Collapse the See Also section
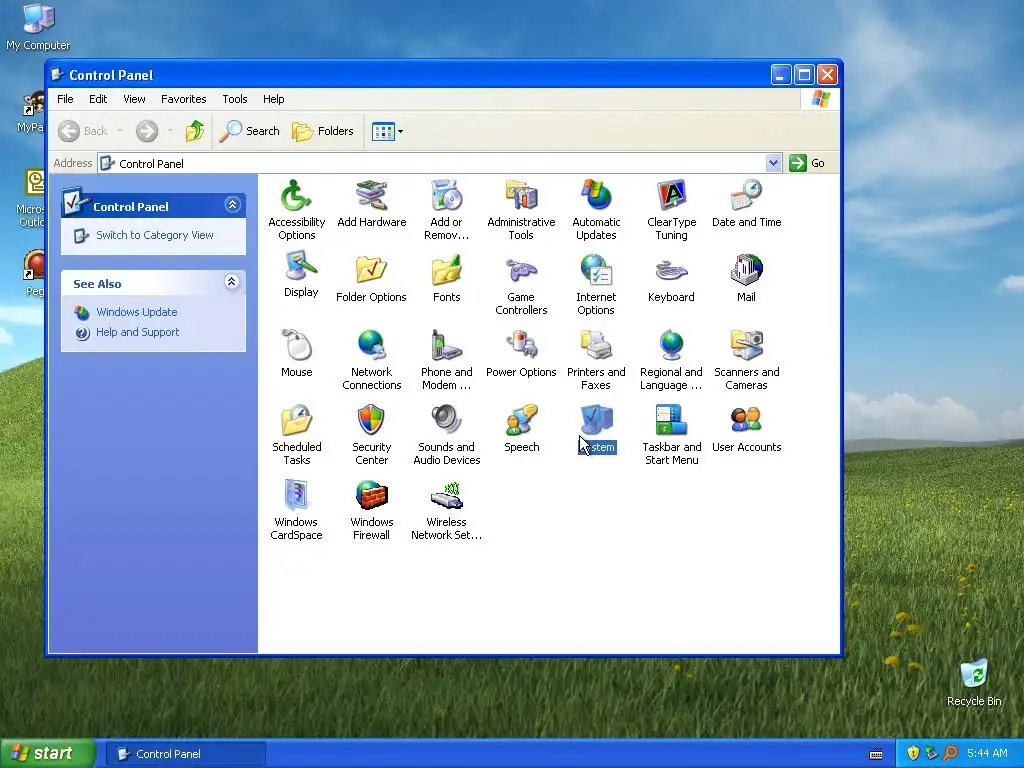This screenshot has height=768, width=1024. tap(232, 281)
